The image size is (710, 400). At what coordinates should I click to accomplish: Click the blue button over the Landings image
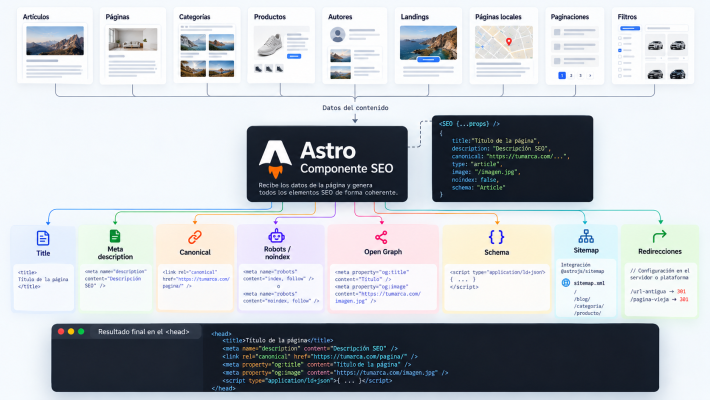pos(428,59)
